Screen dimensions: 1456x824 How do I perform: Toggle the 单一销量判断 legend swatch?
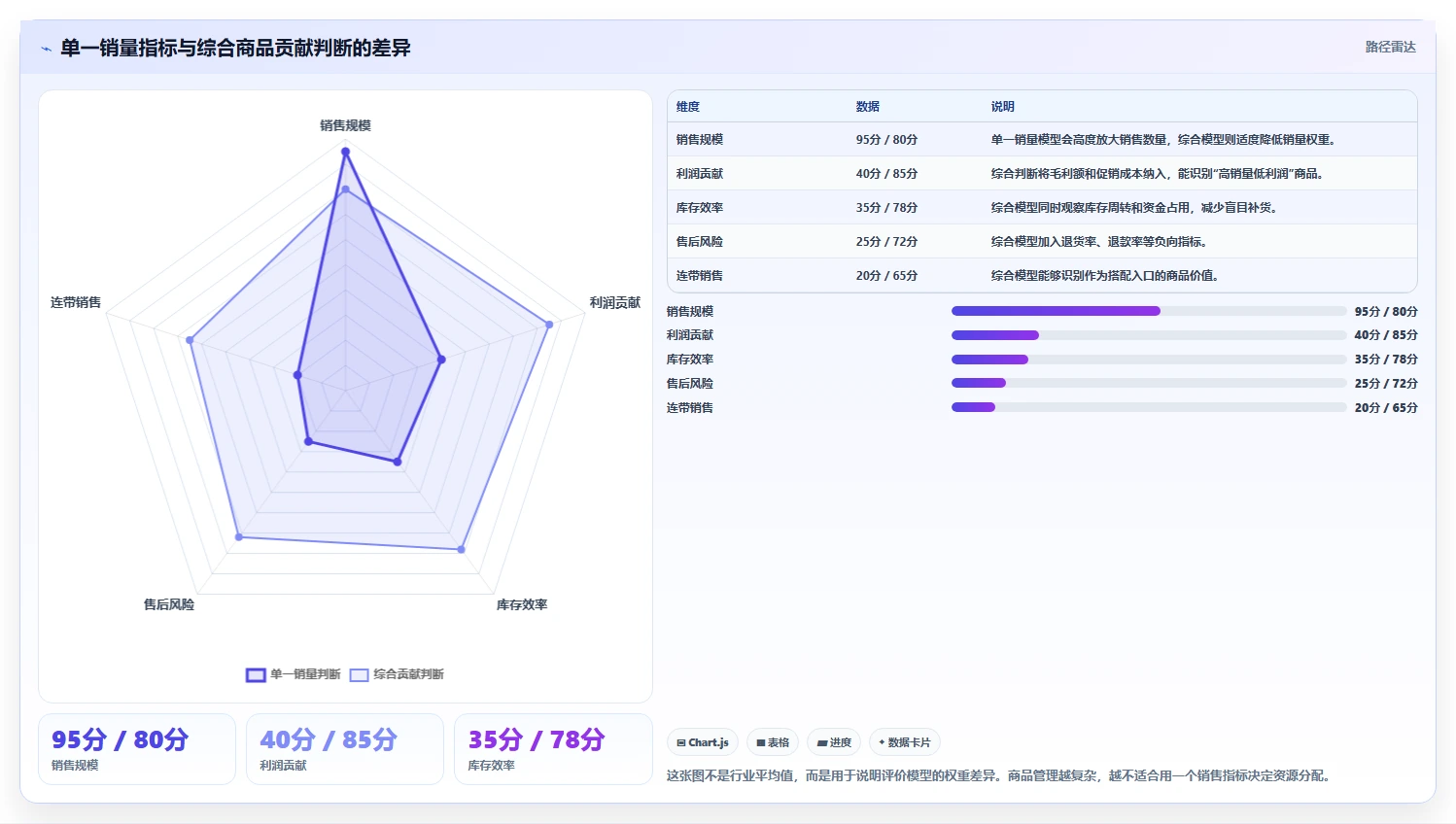(256, 674)
